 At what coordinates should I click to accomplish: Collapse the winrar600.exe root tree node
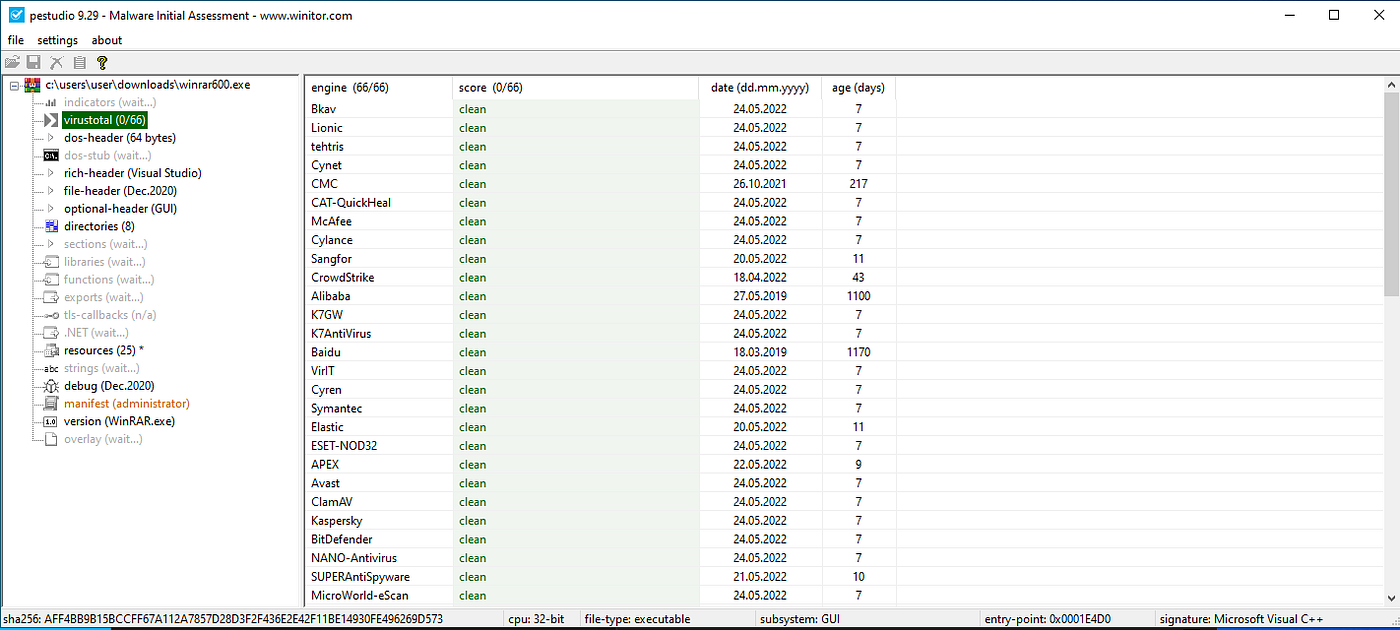[x=15, y=85]
